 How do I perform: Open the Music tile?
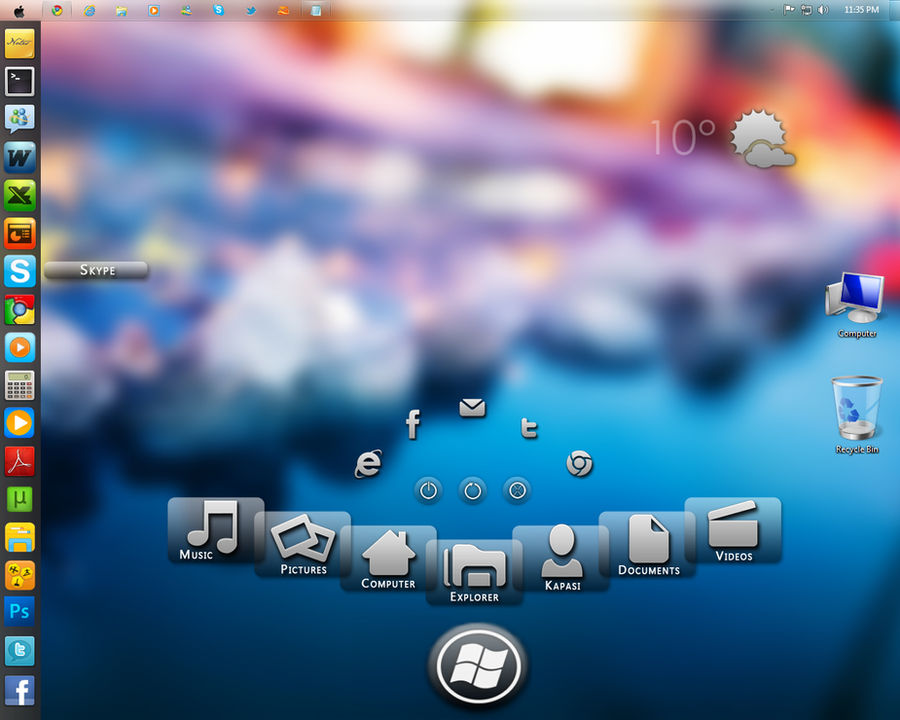pos(216,531)
